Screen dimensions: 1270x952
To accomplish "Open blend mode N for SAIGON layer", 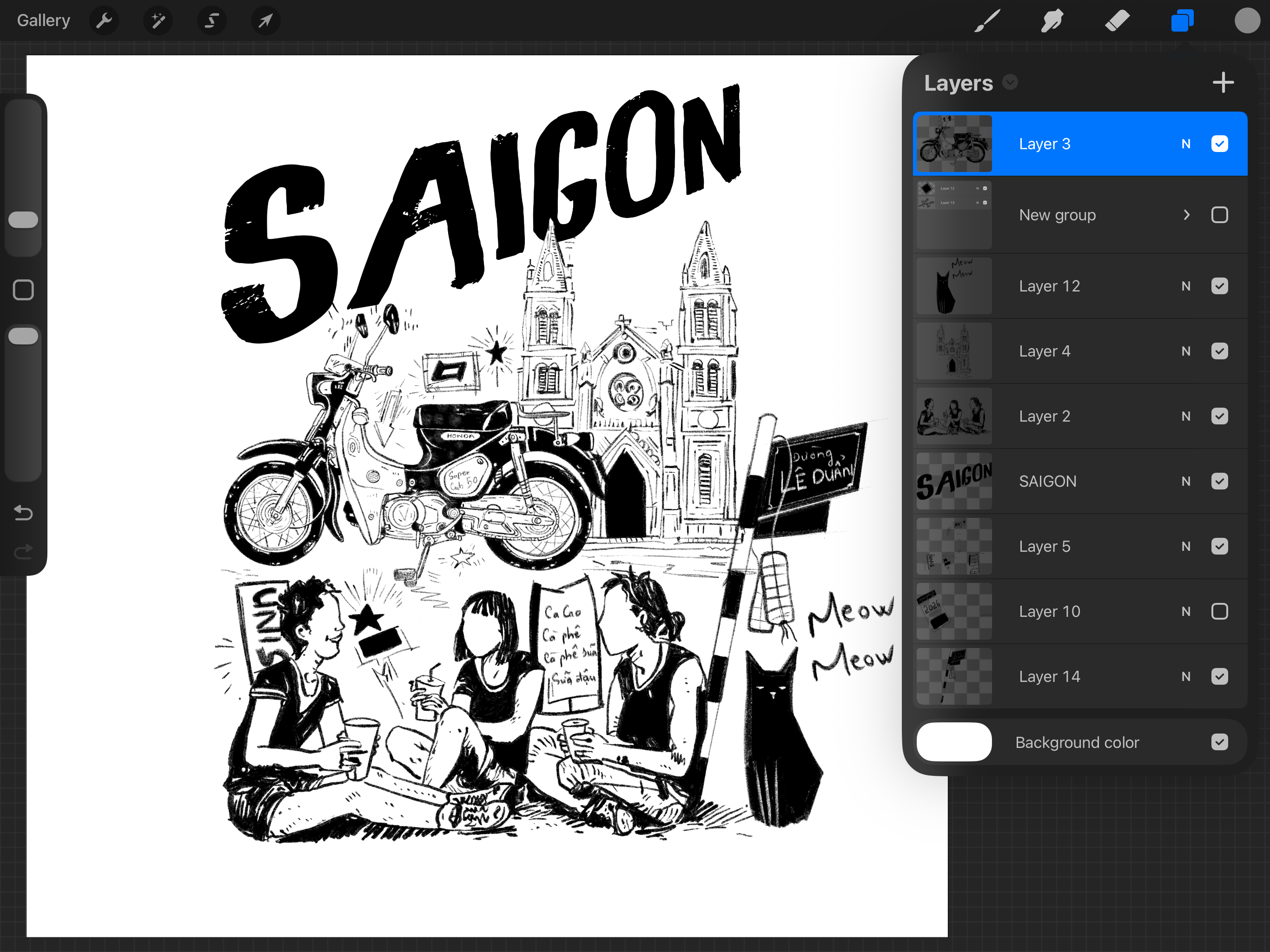I will [1185, 481].
